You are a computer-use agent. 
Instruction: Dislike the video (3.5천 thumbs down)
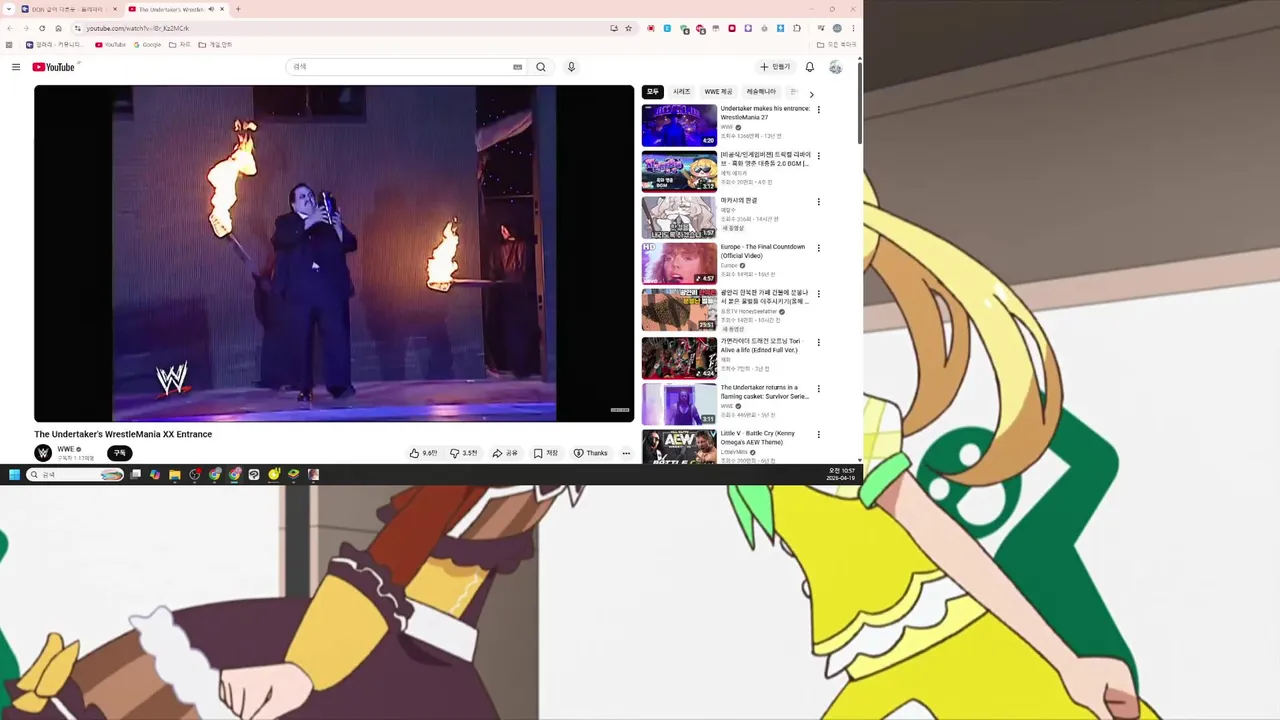(x=464, y=453)
